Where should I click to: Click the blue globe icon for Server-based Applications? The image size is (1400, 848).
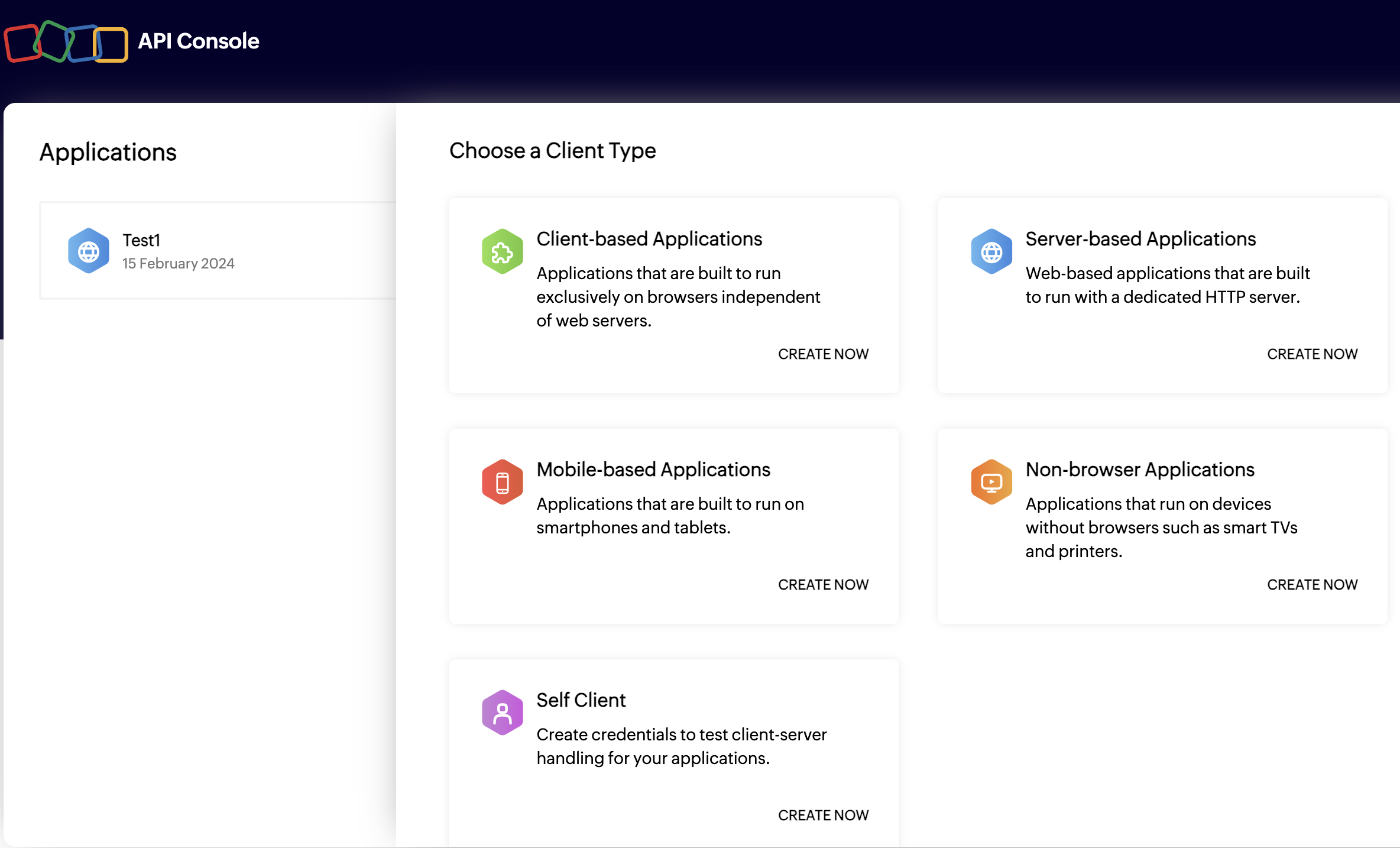pos(991,251)
